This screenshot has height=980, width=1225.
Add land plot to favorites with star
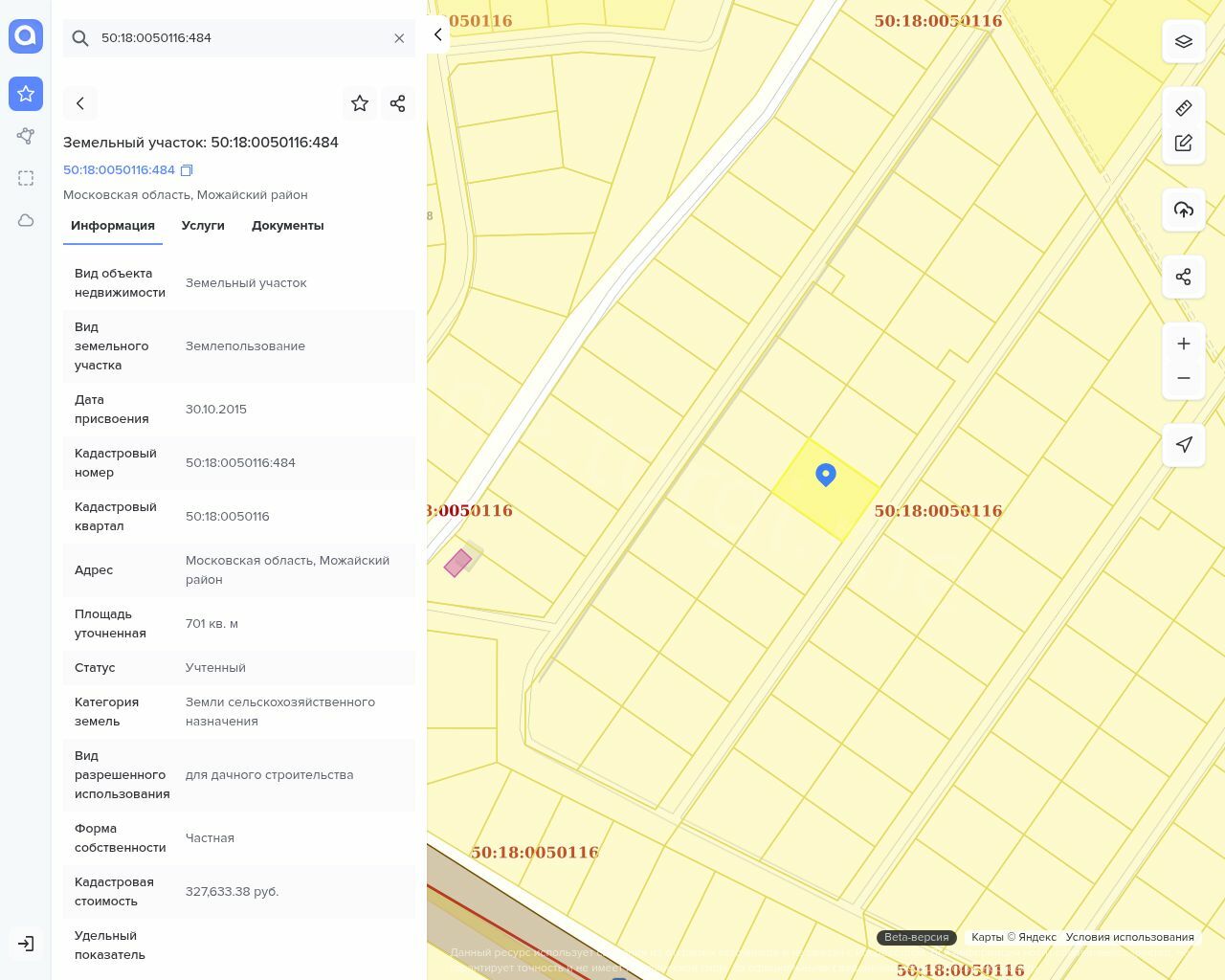(360, 103)
